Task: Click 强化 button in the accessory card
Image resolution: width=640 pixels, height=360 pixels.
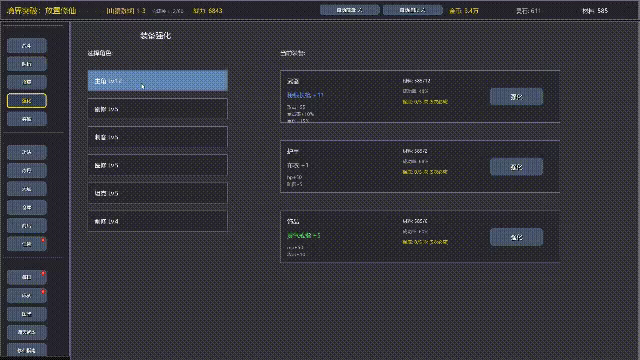Action: 516,237
